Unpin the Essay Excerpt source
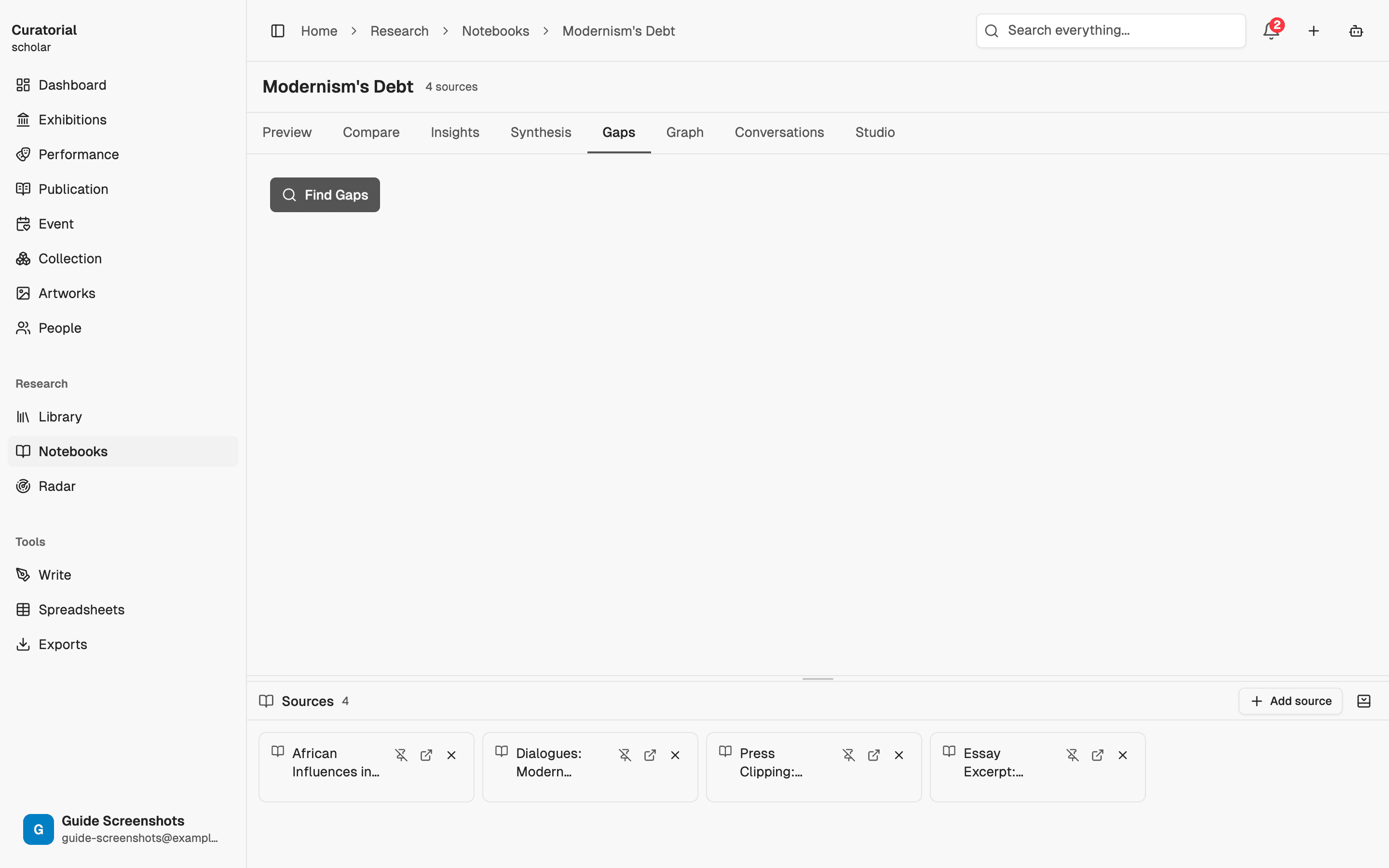 click(x=1073, y=755)
